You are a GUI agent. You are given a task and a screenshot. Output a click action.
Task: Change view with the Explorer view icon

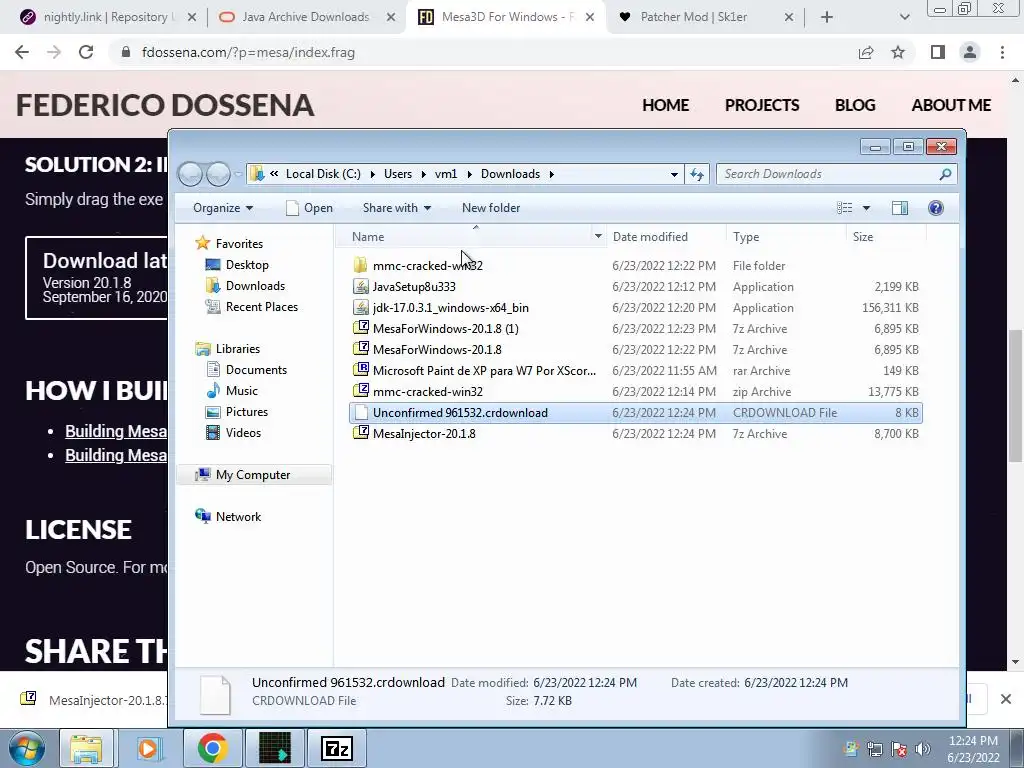pyautogui.click(x=844, y=208)
